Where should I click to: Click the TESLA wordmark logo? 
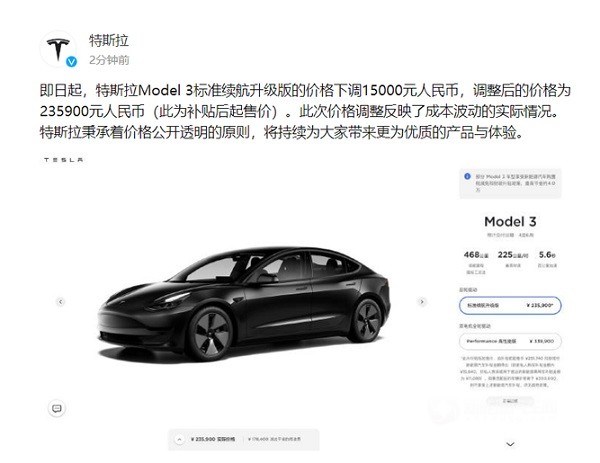pyautogui.click(x=64, y=160)
